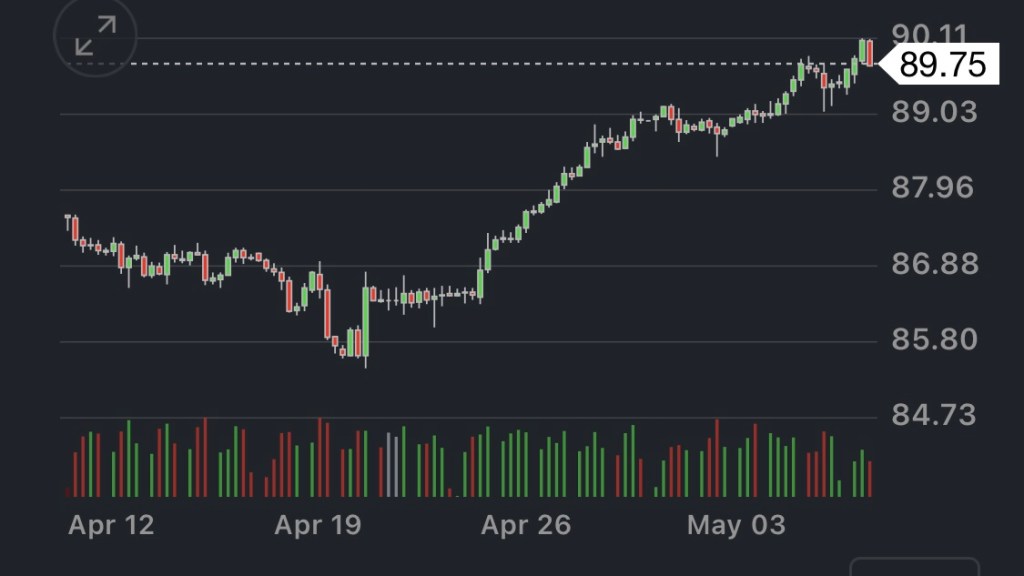The image size is (1024, 576).
Task: Click the 89.03 price axis label
Action: (933, 111)
